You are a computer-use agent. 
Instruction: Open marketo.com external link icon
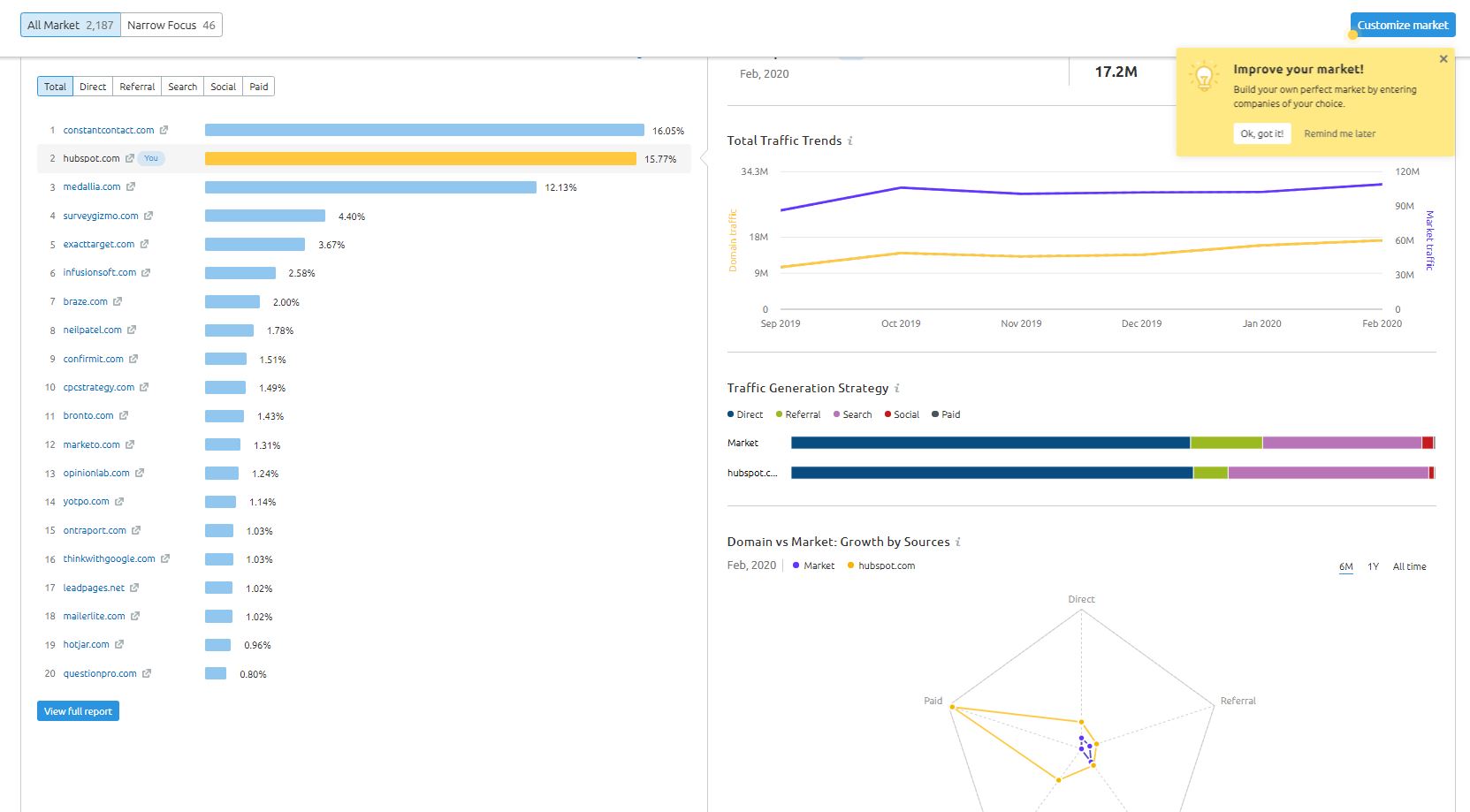[130, 444]
